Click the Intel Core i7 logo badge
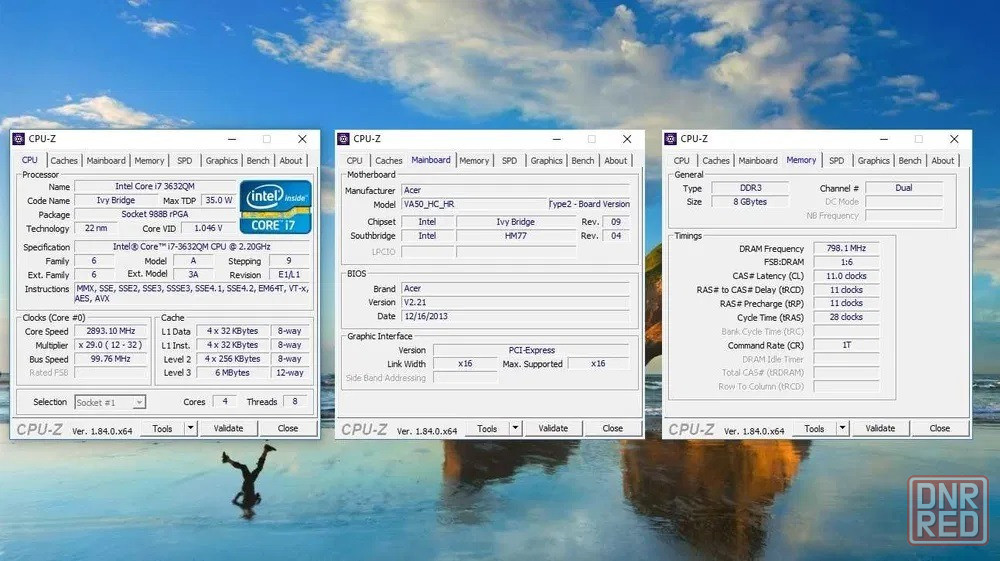The width and height of the screenshot is (1000, 561). pyautogui.click(x=276, y=207)
